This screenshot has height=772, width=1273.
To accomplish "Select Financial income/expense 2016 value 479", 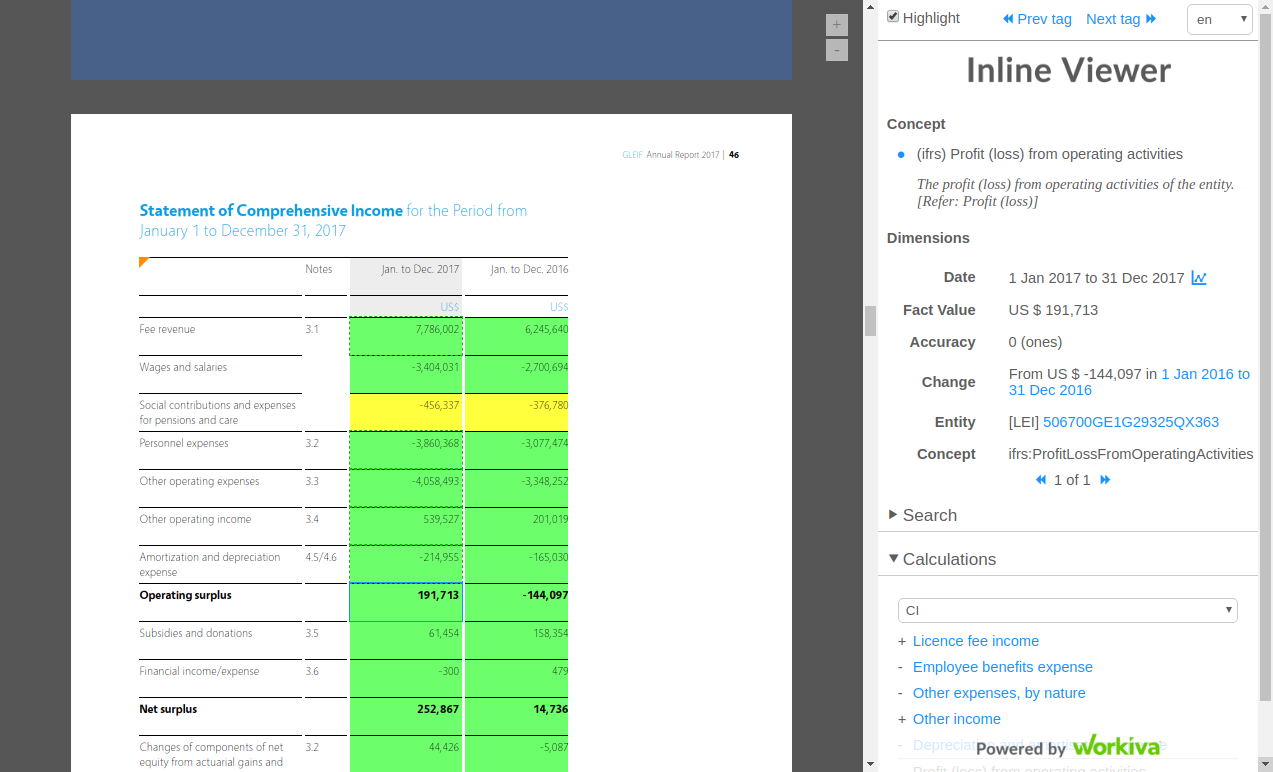I will (x=517, y=679).
